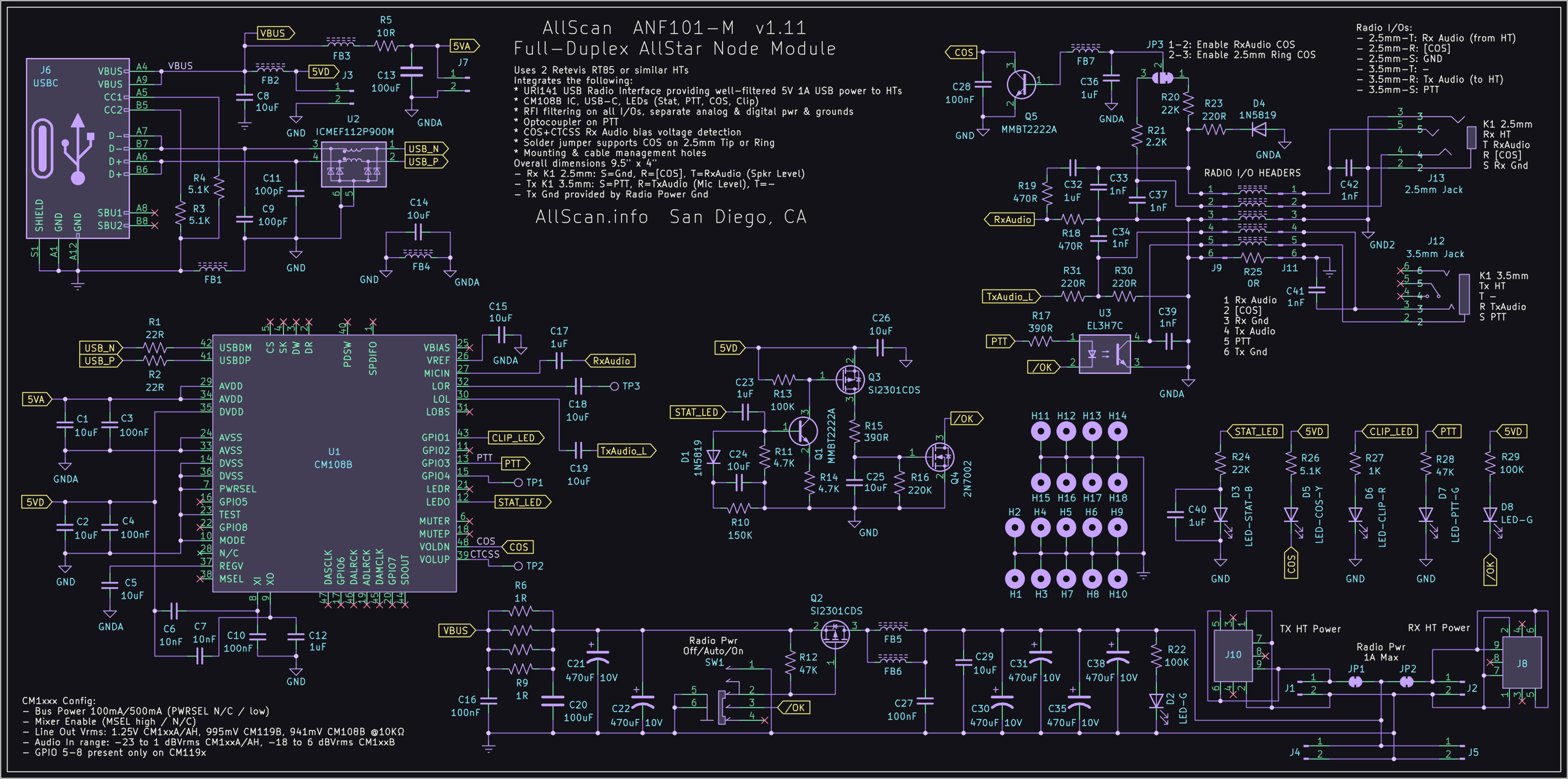
Task: Select the RADIO I/O HEADERS caption
Action: [1252, 173]
